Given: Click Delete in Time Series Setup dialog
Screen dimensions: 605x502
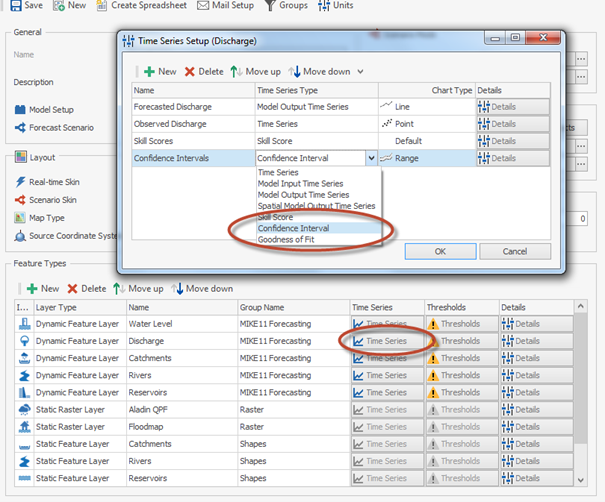Looking at the screenshot, I should point(204,71).
